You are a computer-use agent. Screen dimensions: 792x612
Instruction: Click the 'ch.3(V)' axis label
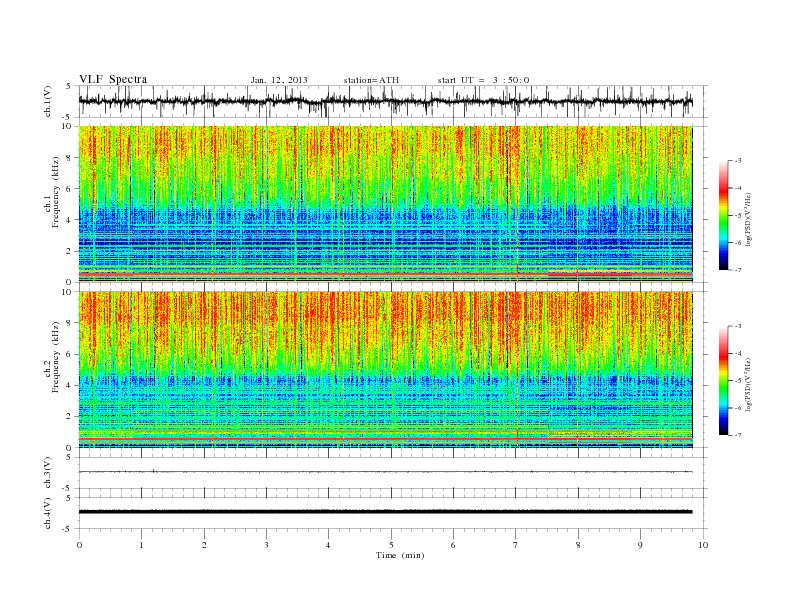[48, 473]
